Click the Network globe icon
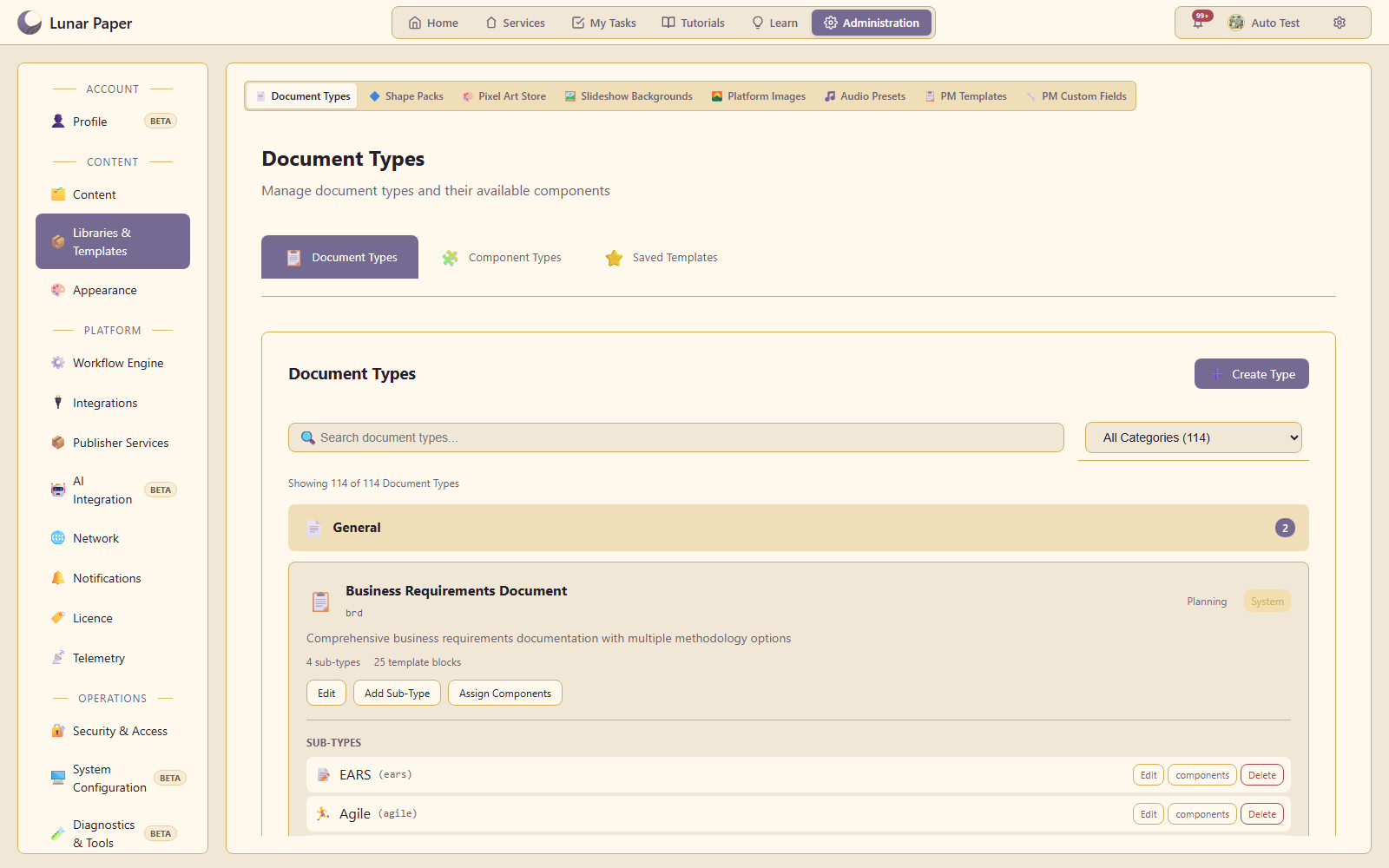Viewport: 1389px width, 868px height. coord(58,538)
